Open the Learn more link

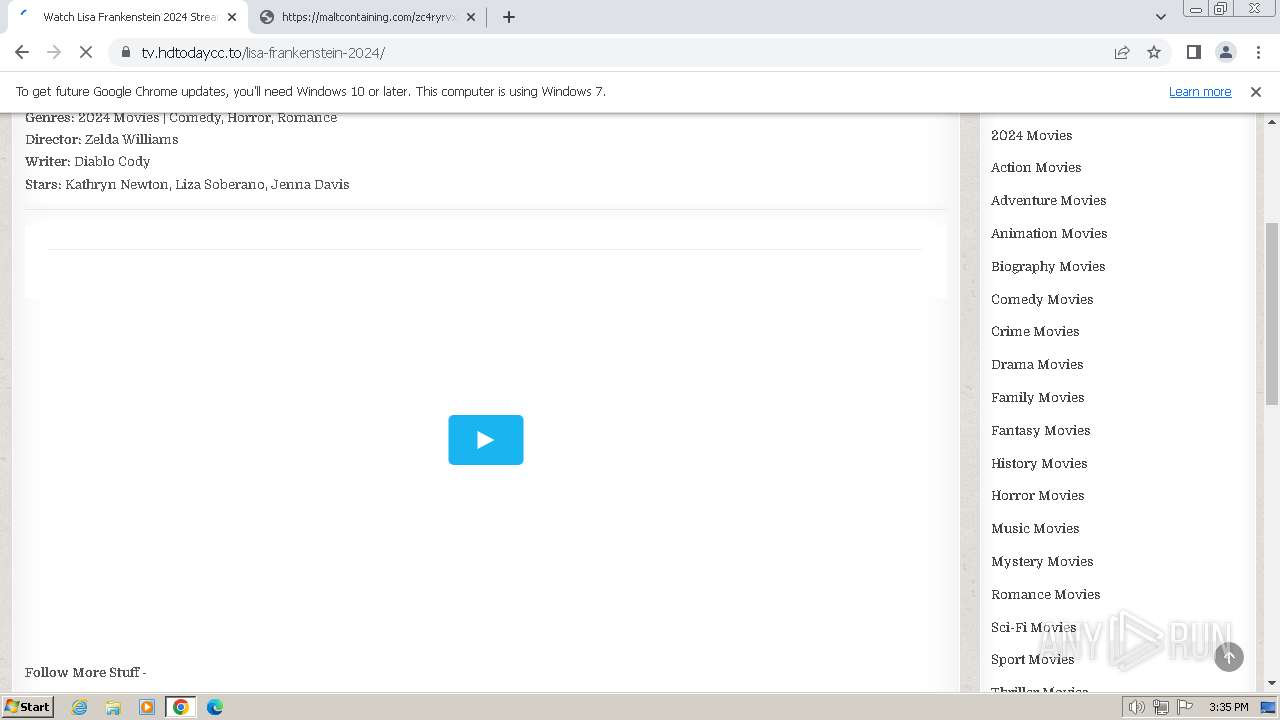coord(1200,91)
